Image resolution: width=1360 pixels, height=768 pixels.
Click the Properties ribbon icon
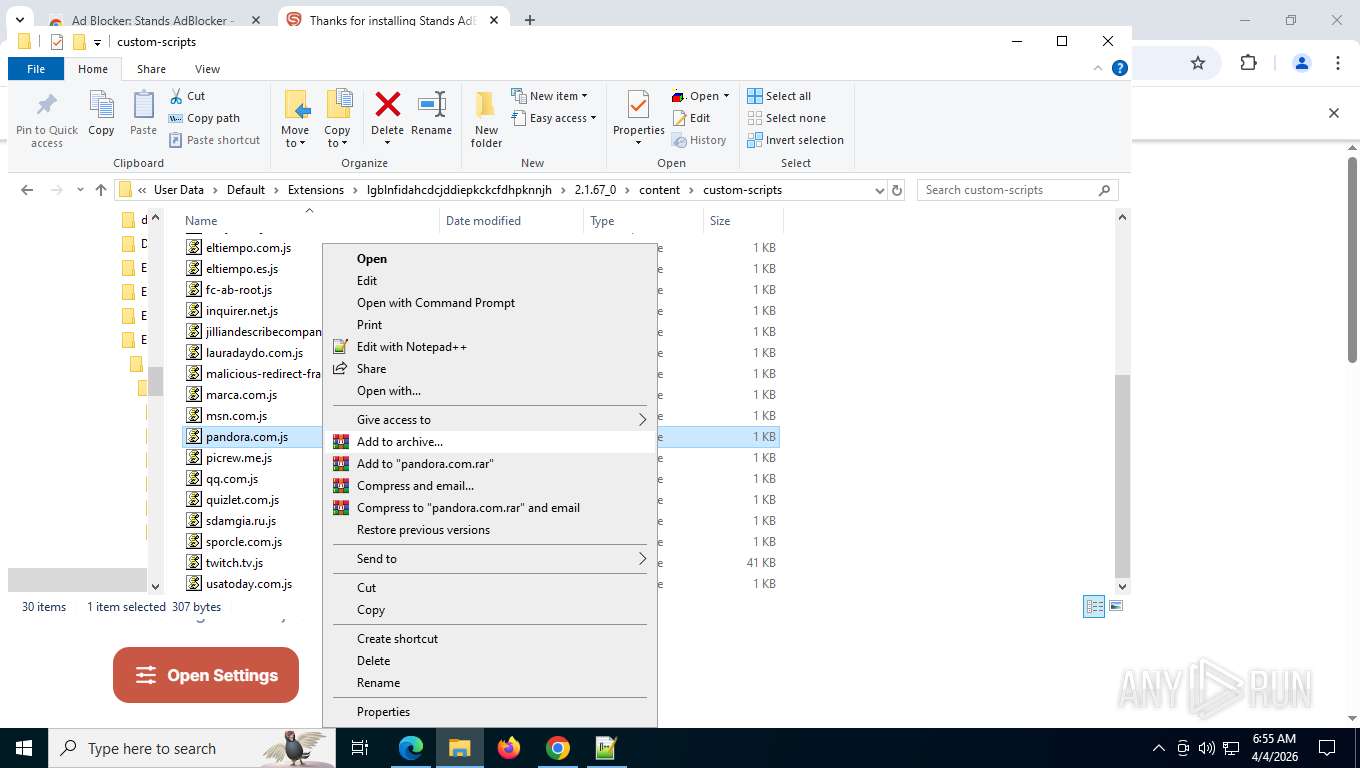639,119
